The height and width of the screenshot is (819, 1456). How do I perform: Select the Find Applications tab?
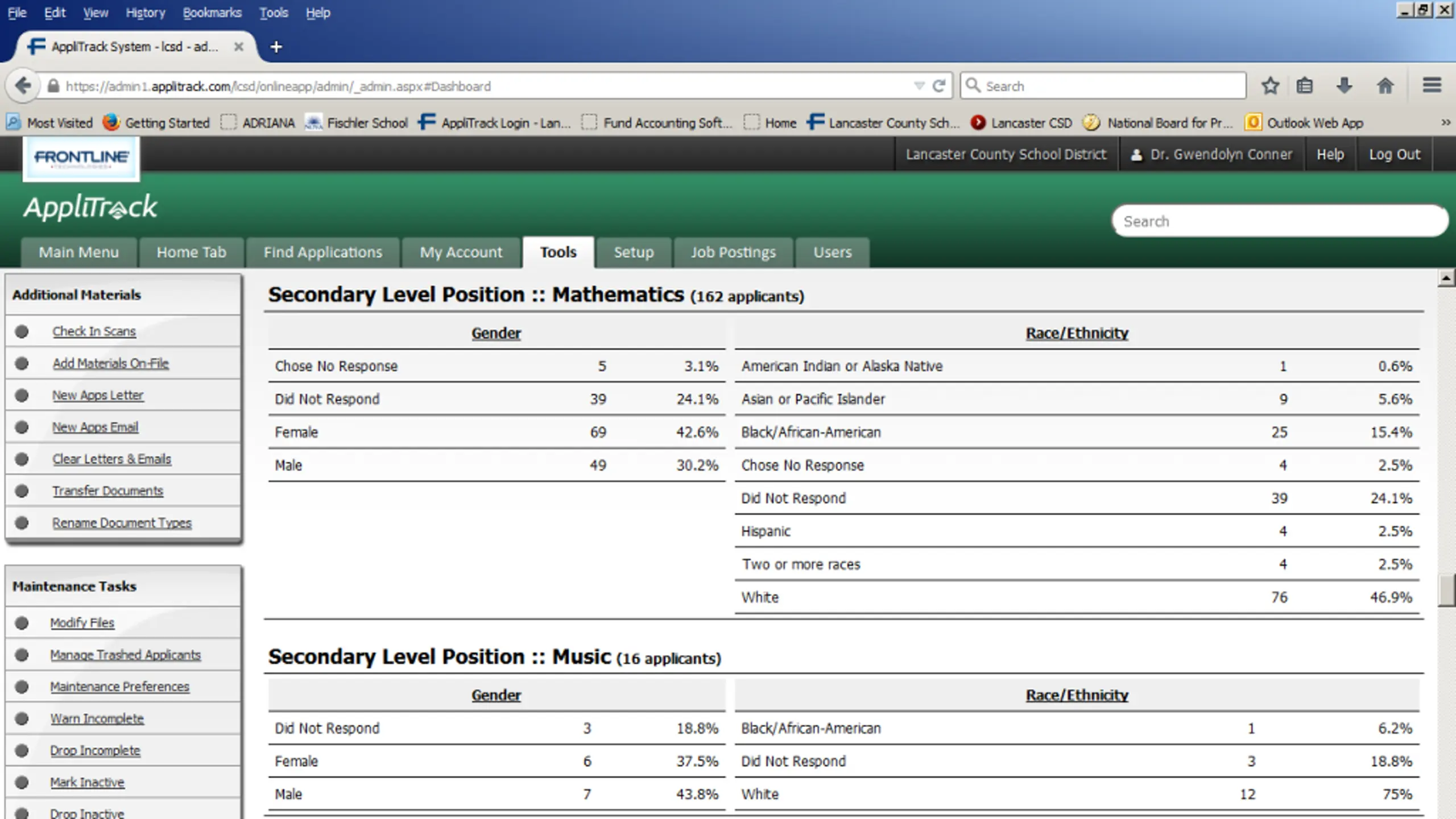(322, 253)
